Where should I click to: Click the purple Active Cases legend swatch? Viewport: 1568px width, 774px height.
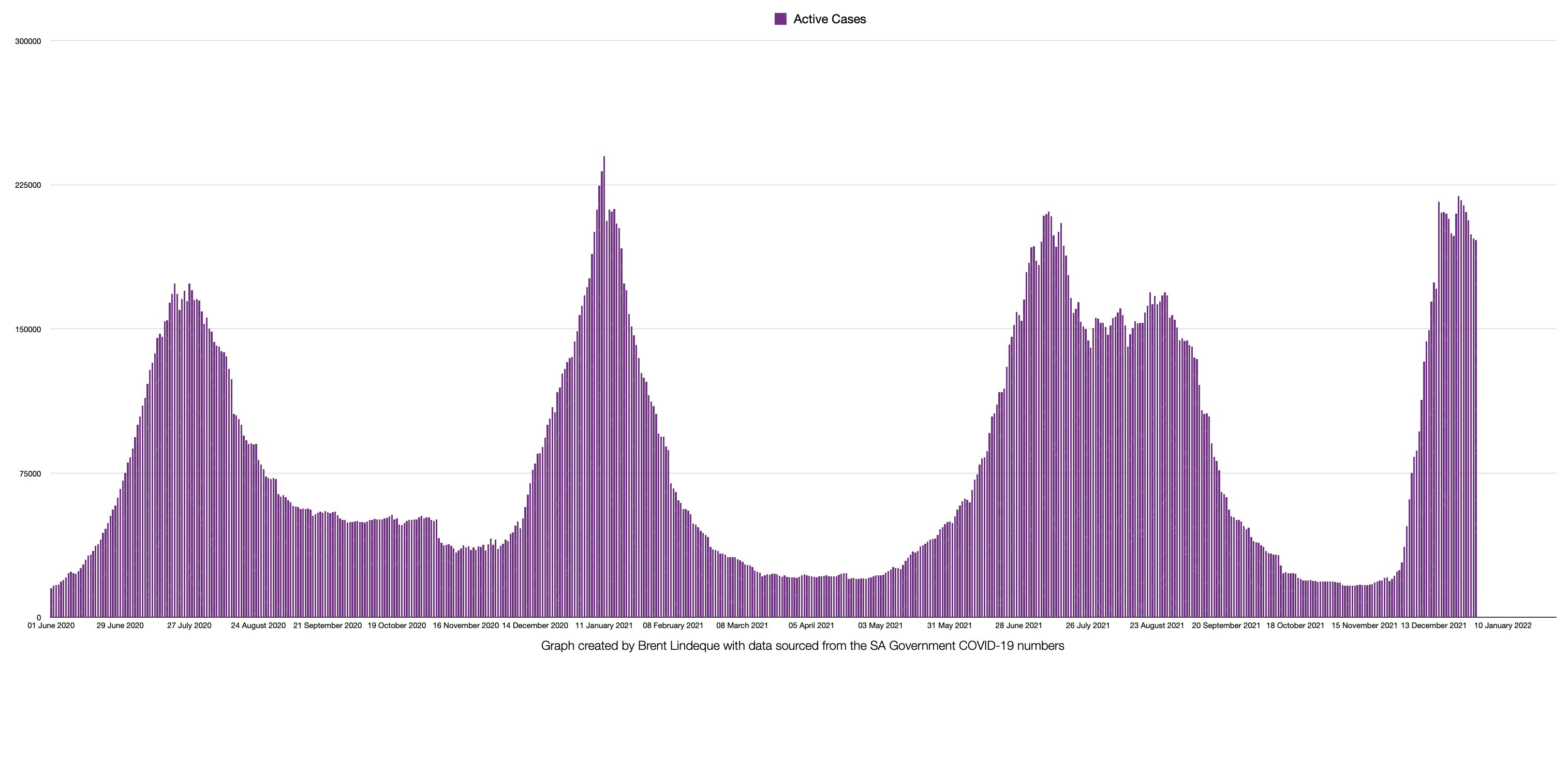[x=780, y=19]
